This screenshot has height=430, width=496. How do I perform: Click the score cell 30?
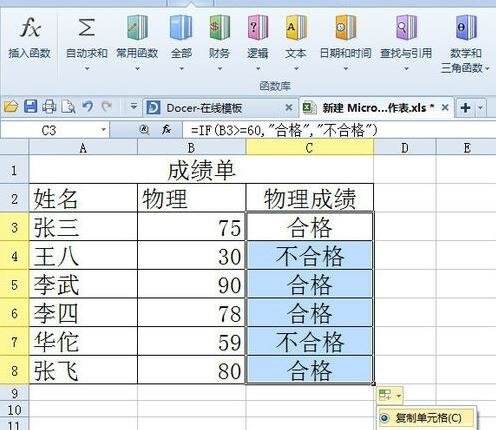tap(192, 256)
